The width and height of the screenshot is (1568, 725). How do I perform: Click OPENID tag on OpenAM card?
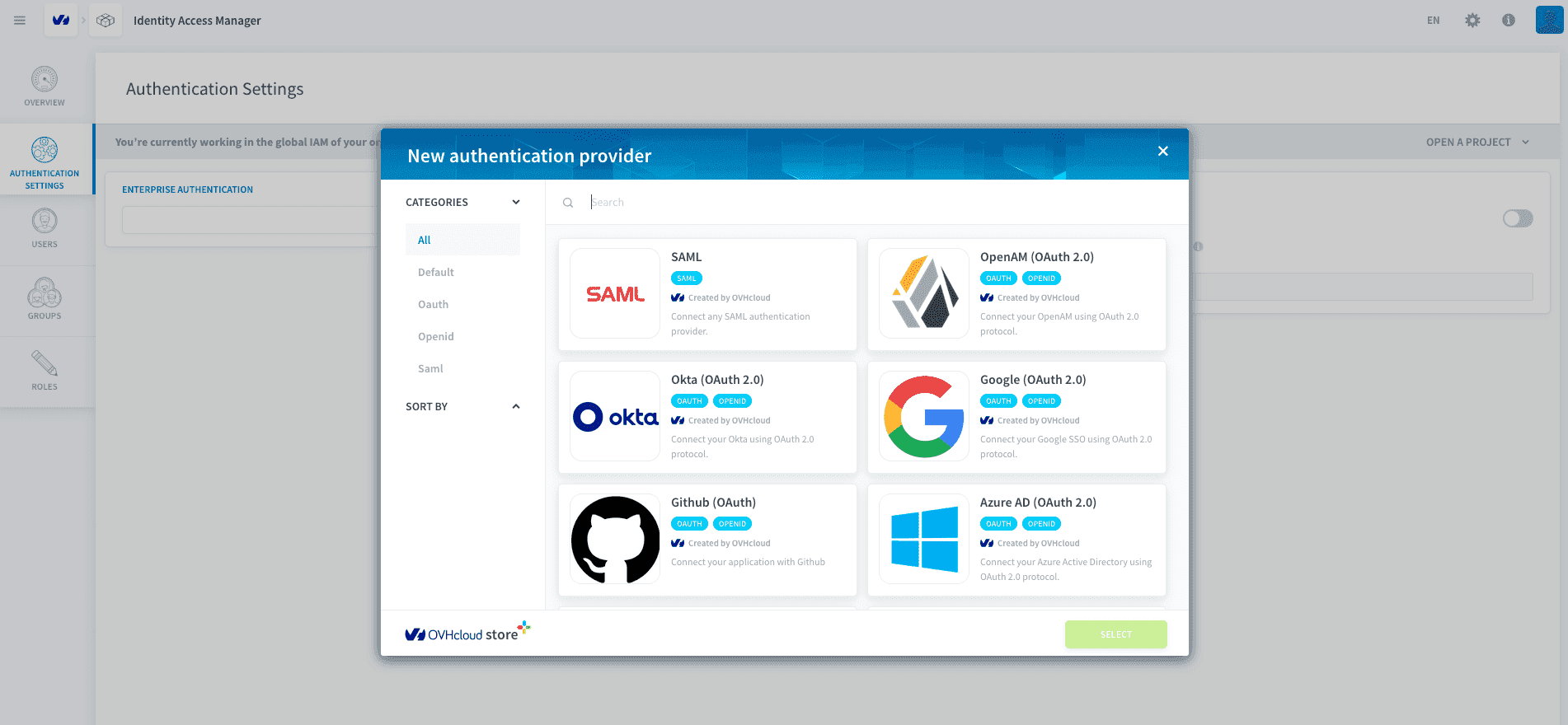click(x=1041, y=278)
